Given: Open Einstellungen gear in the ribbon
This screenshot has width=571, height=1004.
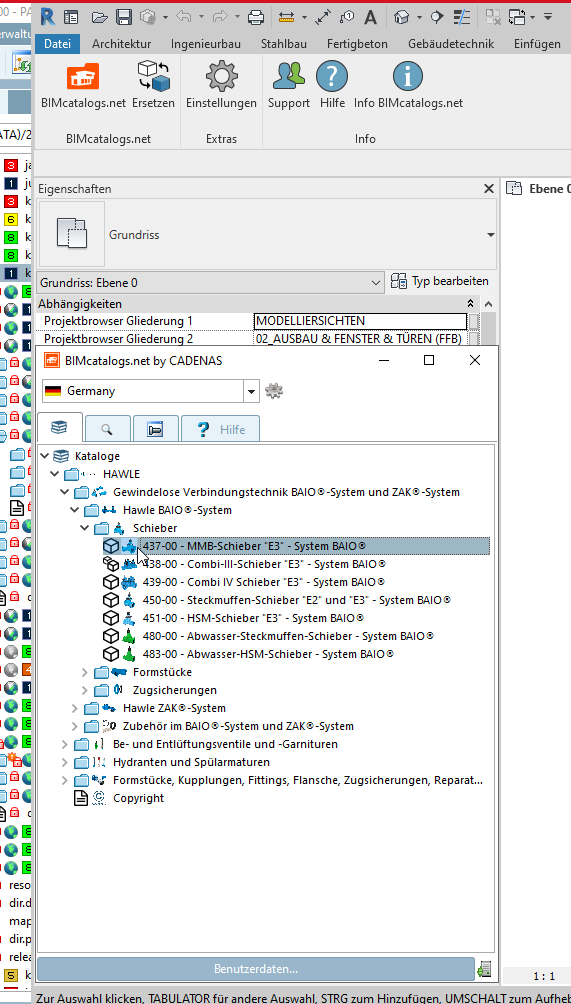Looking at the screenshot, I should click(221, 85).
